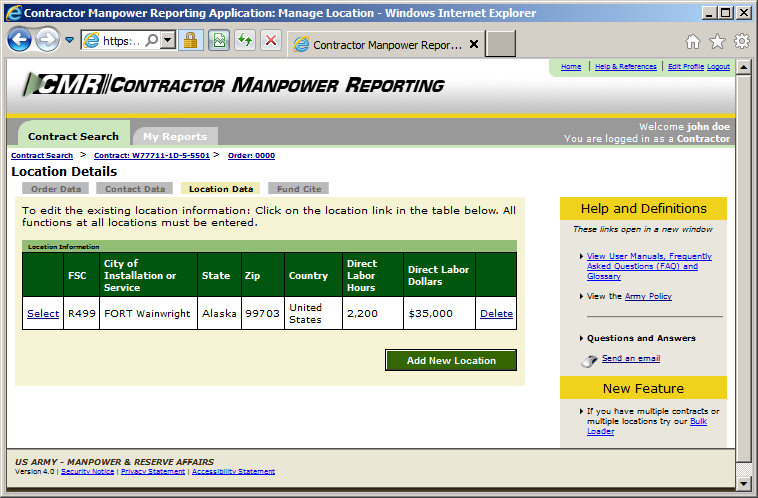Image resolution: width=758 pixels, height=498 pixels.
Task: Select the FORT Wainwright location row
Action: 43,313
